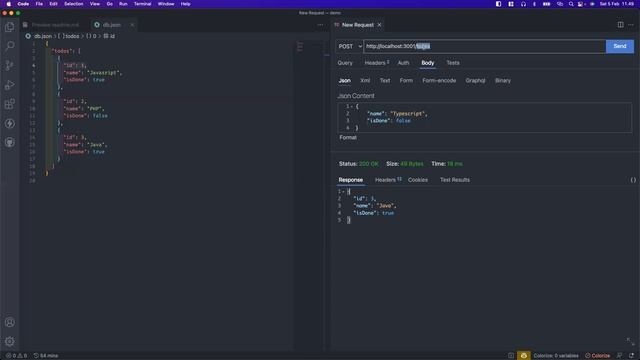Click the split editor icon top right

pyautogui.click(x=620, y=25)
